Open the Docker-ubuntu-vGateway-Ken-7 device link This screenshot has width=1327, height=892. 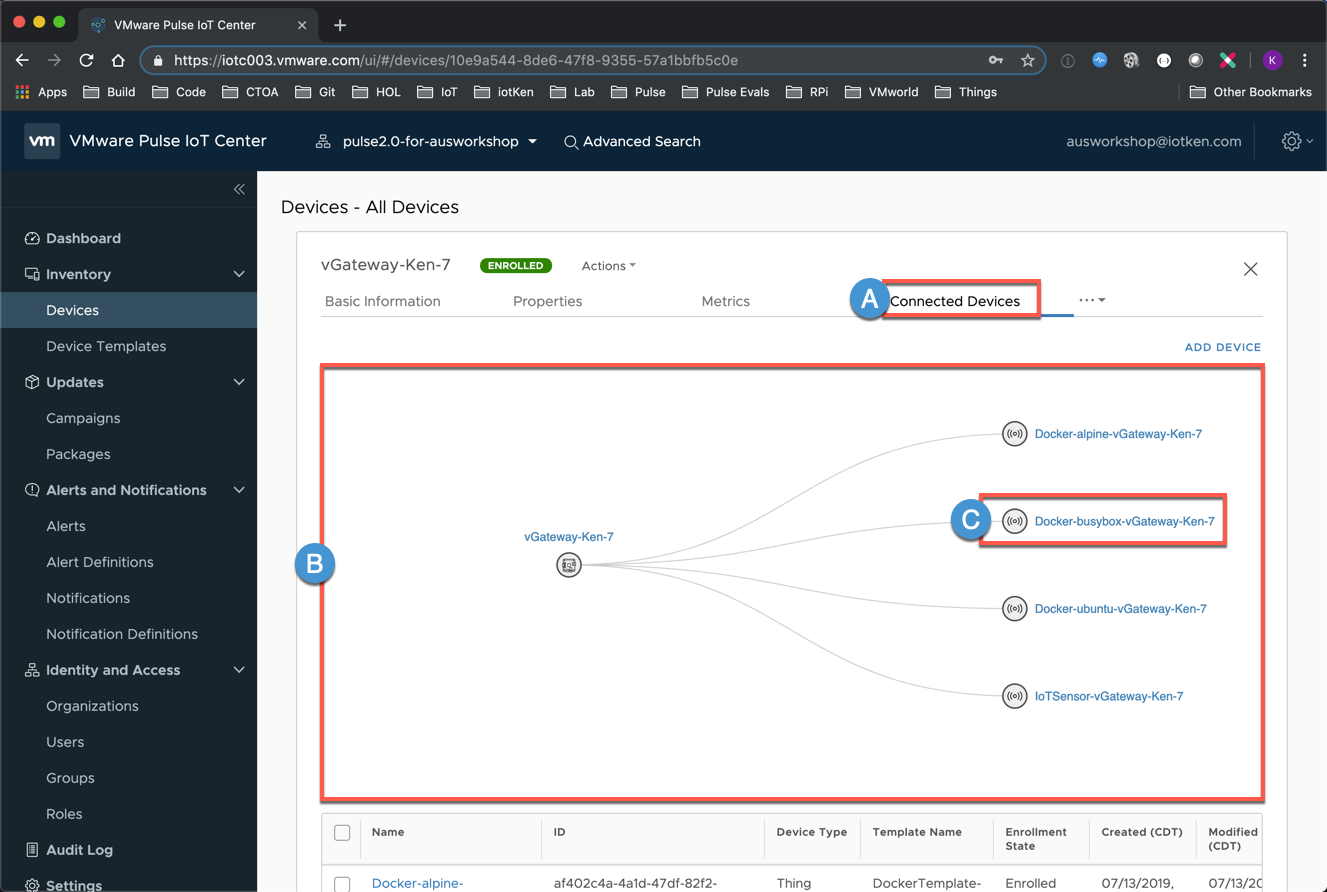pyautogui.click(x=1120, y=609)
